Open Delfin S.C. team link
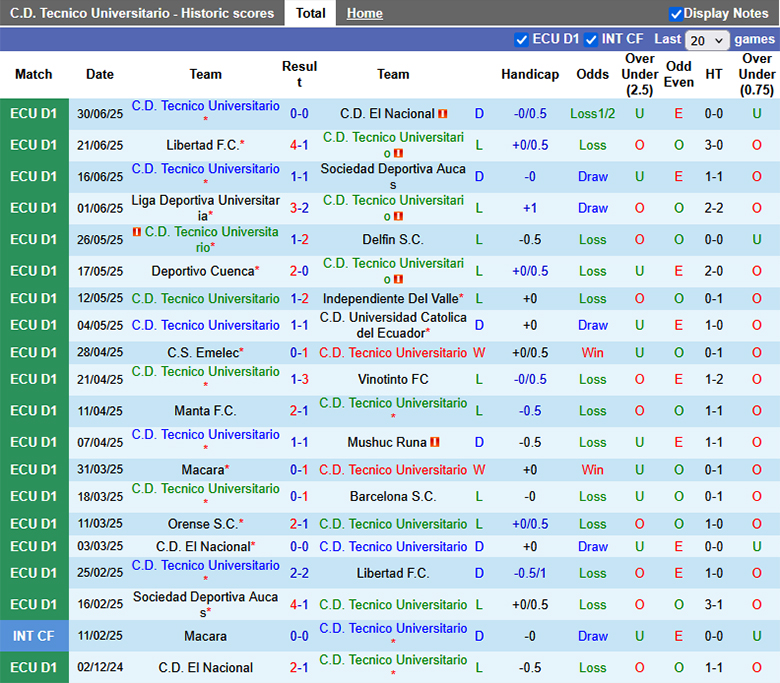The image size is (780, 683). pyautogui.click(x=393, y=240)
